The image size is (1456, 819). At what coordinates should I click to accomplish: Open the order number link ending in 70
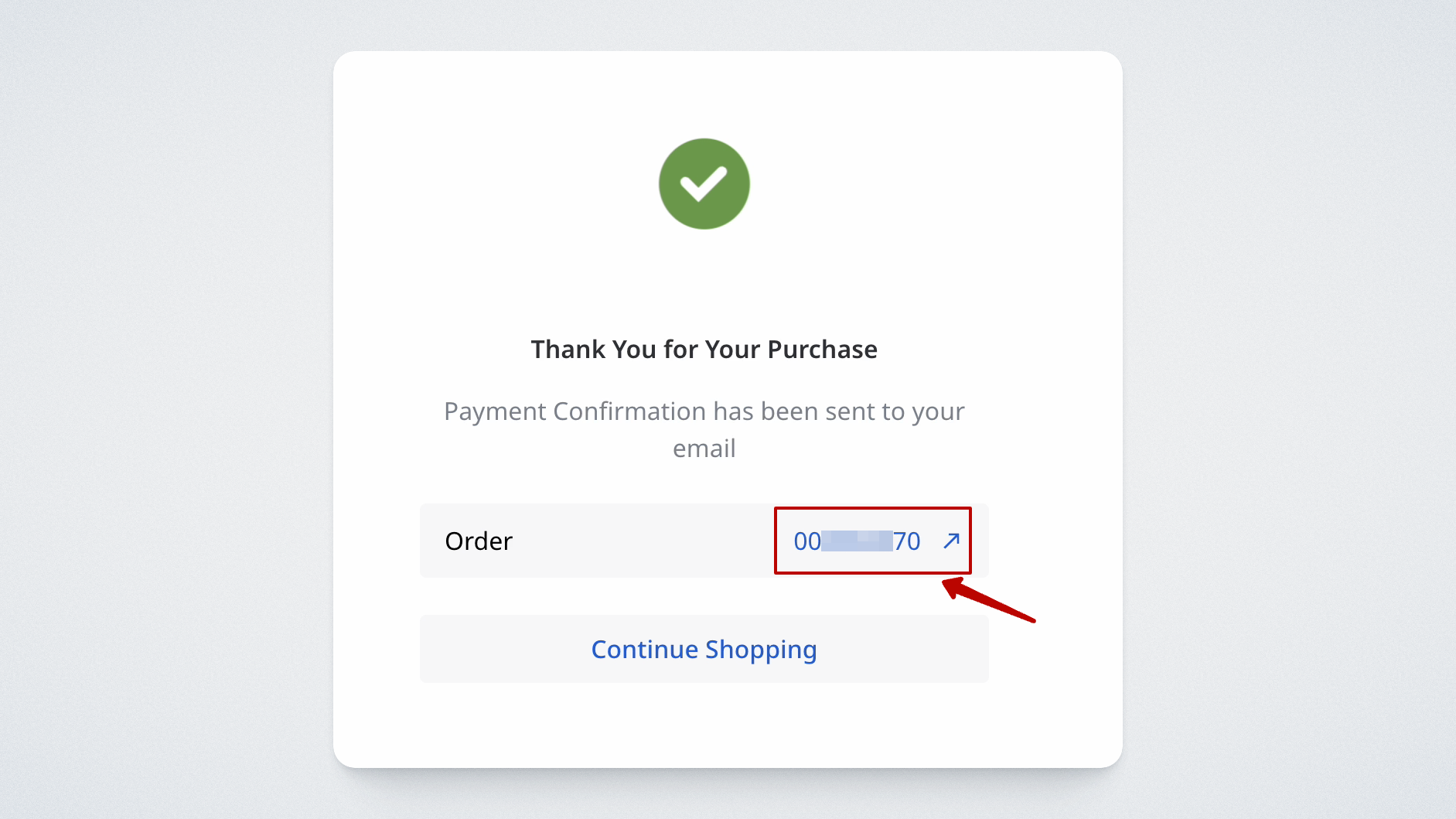coord(857,541)
